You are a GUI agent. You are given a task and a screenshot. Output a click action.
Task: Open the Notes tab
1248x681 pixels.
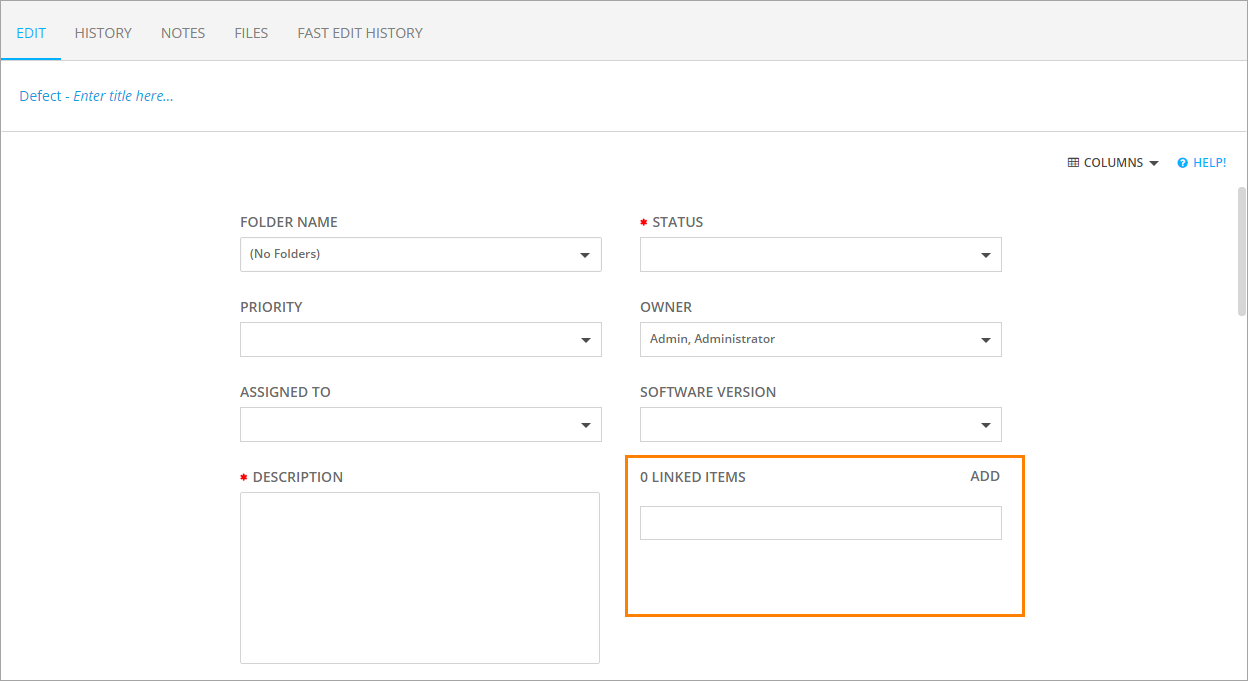[183, 33]
